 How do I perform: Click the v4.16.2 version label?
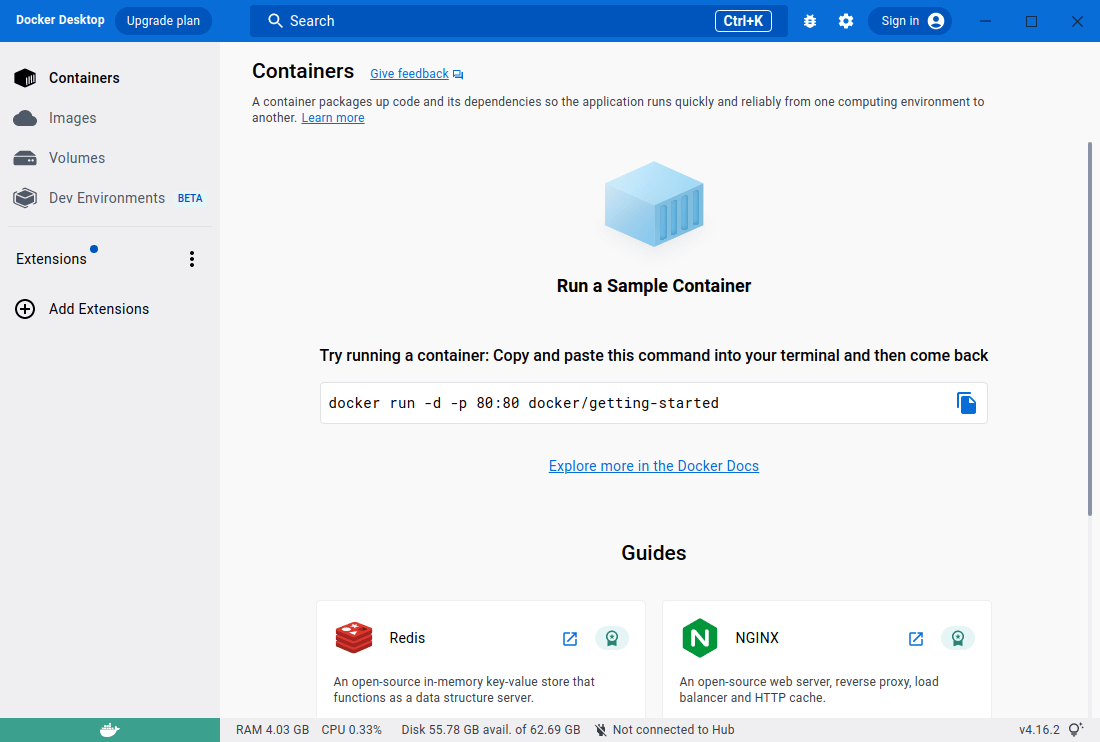click(x=1039, y=729)
